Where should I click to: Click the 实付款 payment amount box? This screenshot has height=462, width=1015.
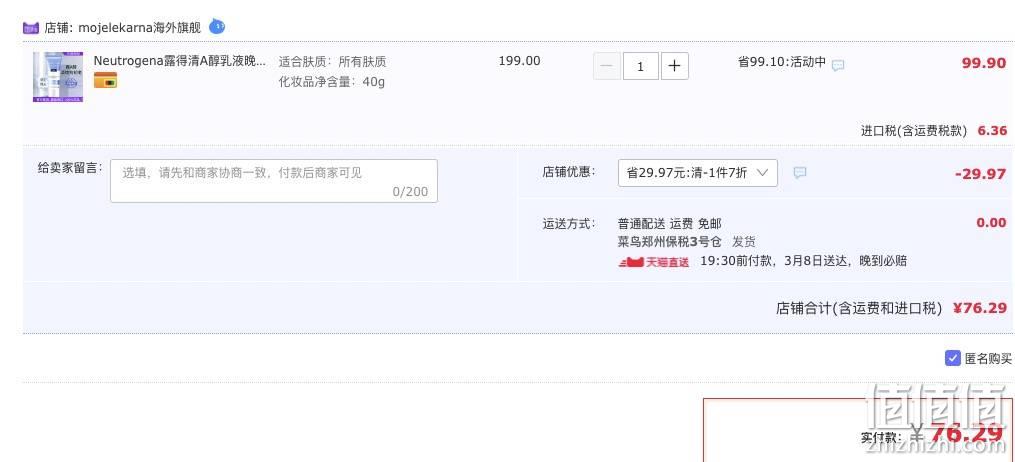858,430
